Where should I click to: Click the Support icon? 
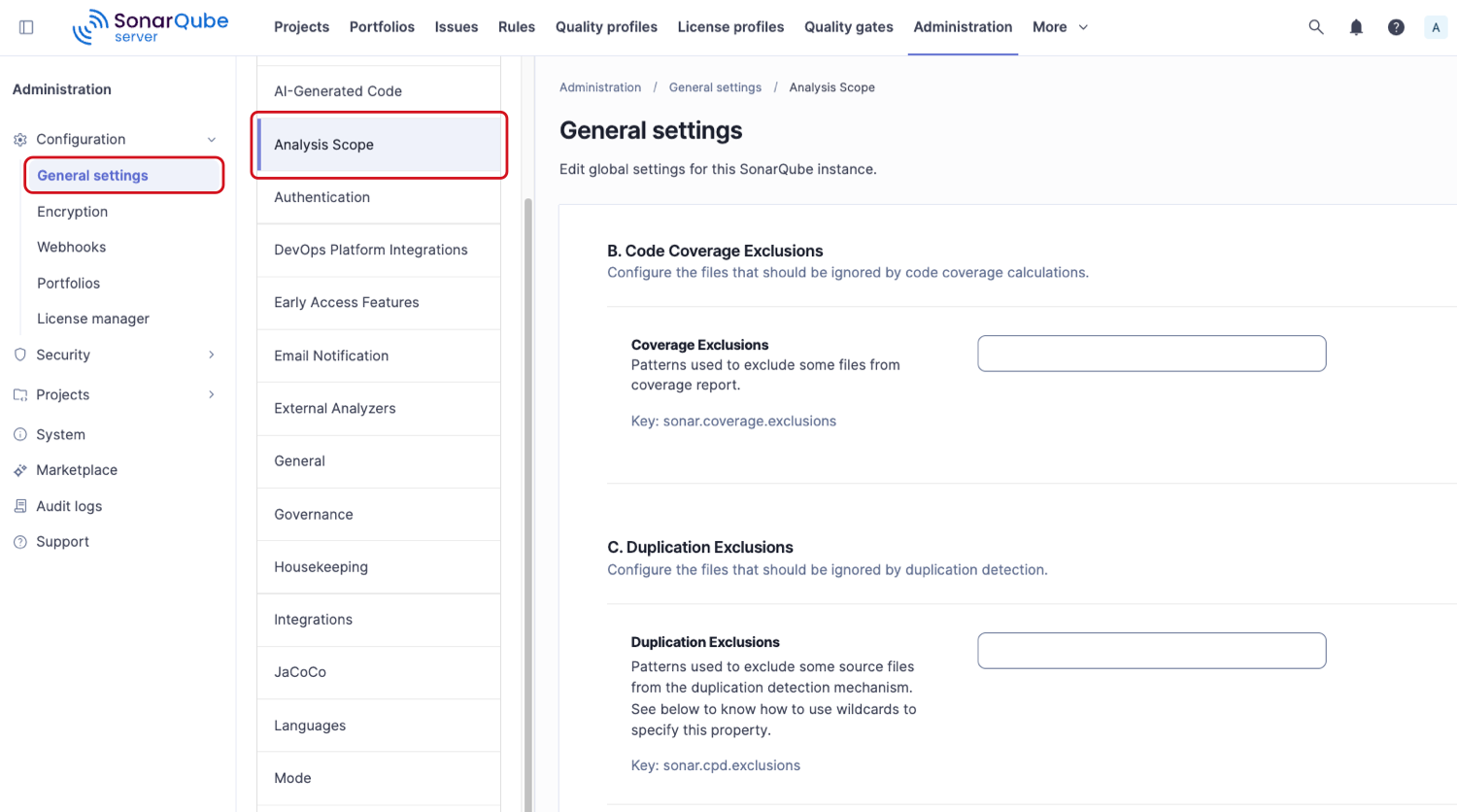(x=20, y=542)
